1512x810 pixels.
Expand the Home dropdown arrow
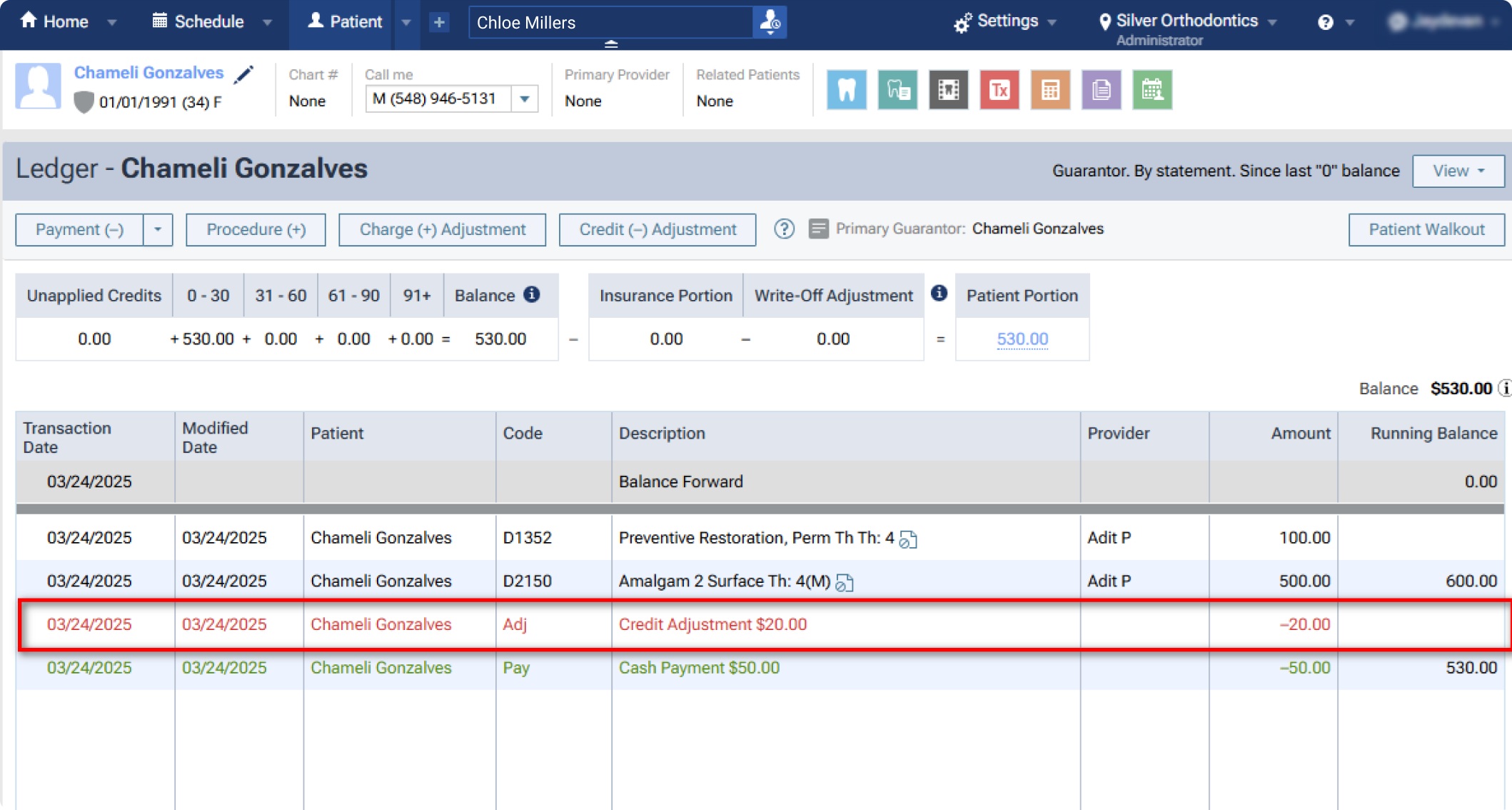coord(112,22)
